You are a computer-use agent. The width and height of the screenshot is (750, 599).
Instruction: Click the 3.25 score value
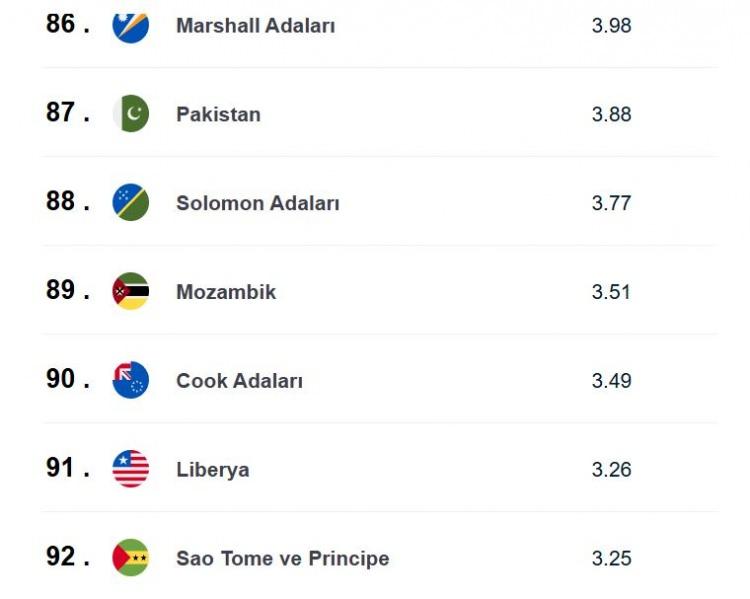click(x=611, y=558)
